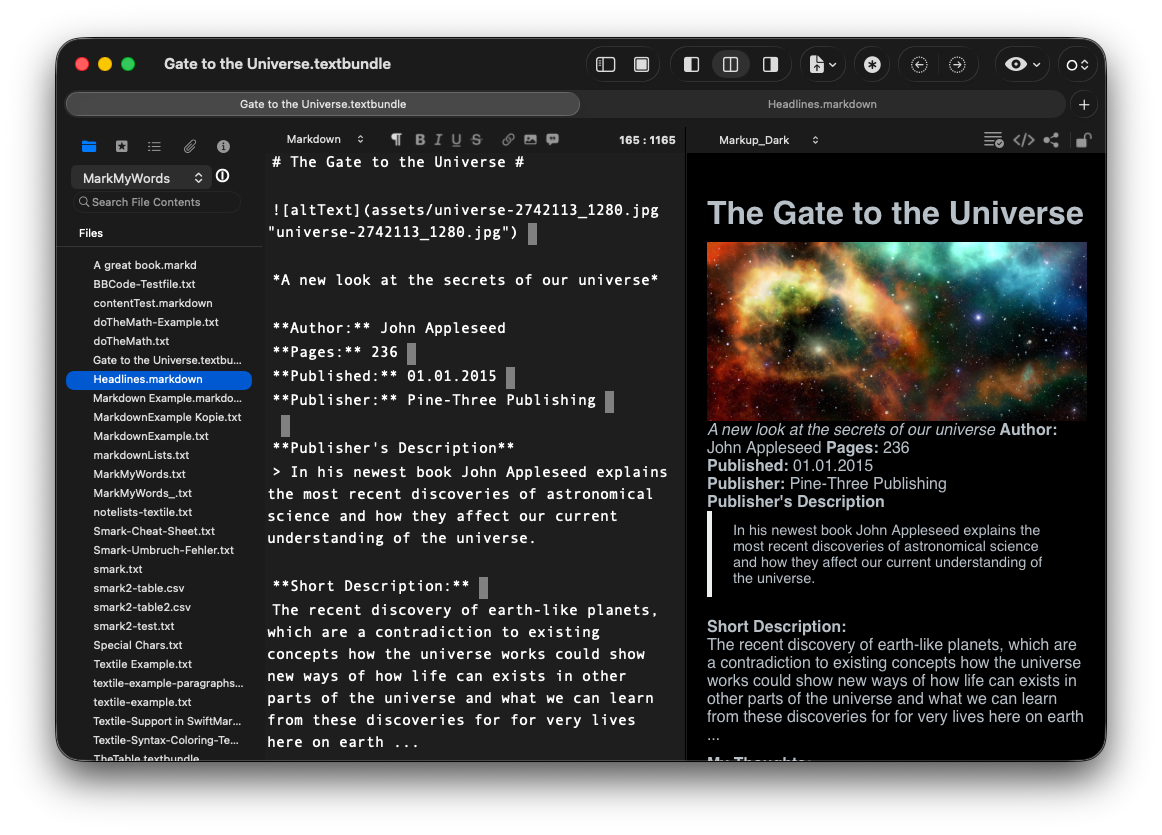The height and width of the screenshot is (835, 1162).
Task: Click the share icon above preview
Action: pyautogui.click(x=1051, y=140)
